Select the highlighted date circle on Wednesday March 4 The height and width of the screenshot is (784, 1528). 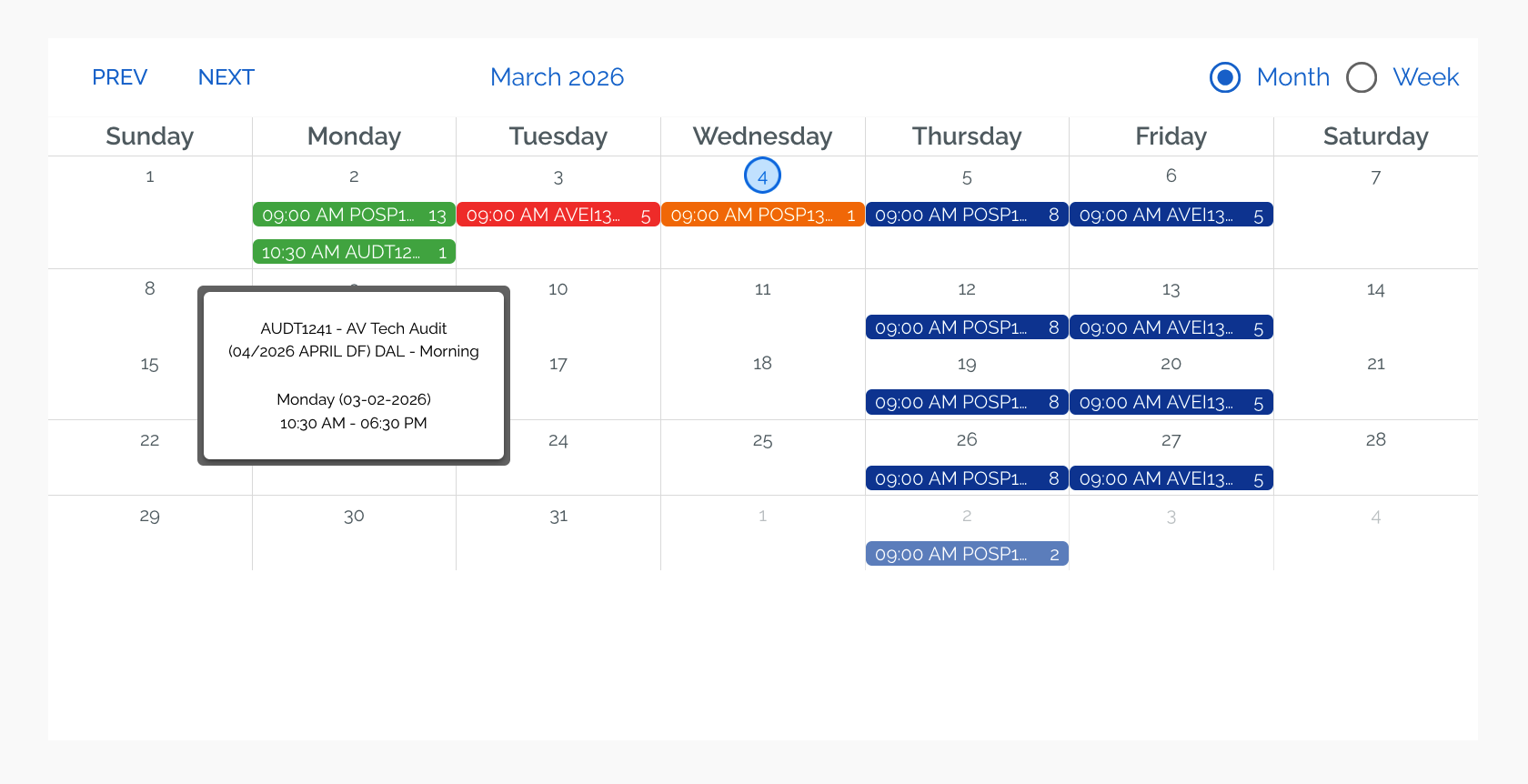click(x=762, y=175)
